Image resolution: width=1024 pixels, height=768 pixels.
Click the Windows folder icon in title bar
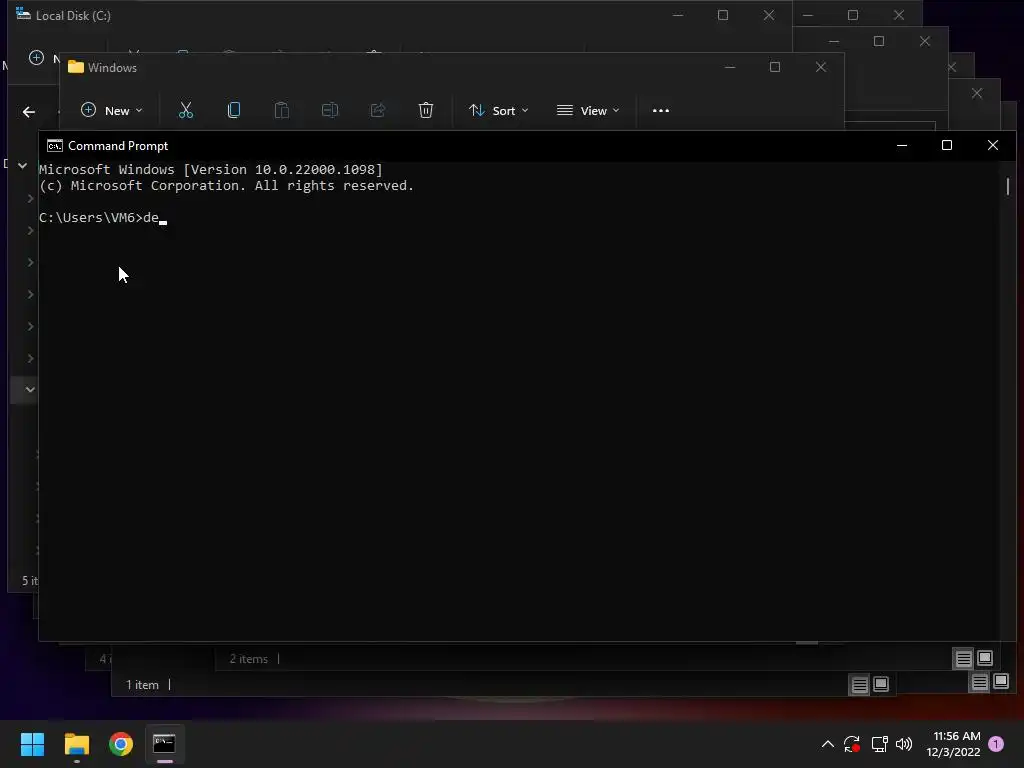tap(76, 67)
